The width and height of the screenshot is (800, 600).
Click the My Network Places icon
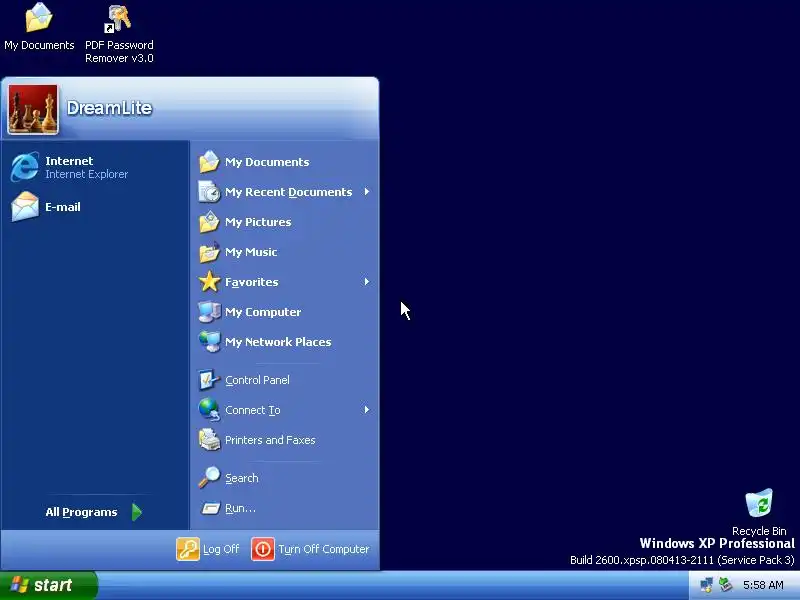(209, 342)
